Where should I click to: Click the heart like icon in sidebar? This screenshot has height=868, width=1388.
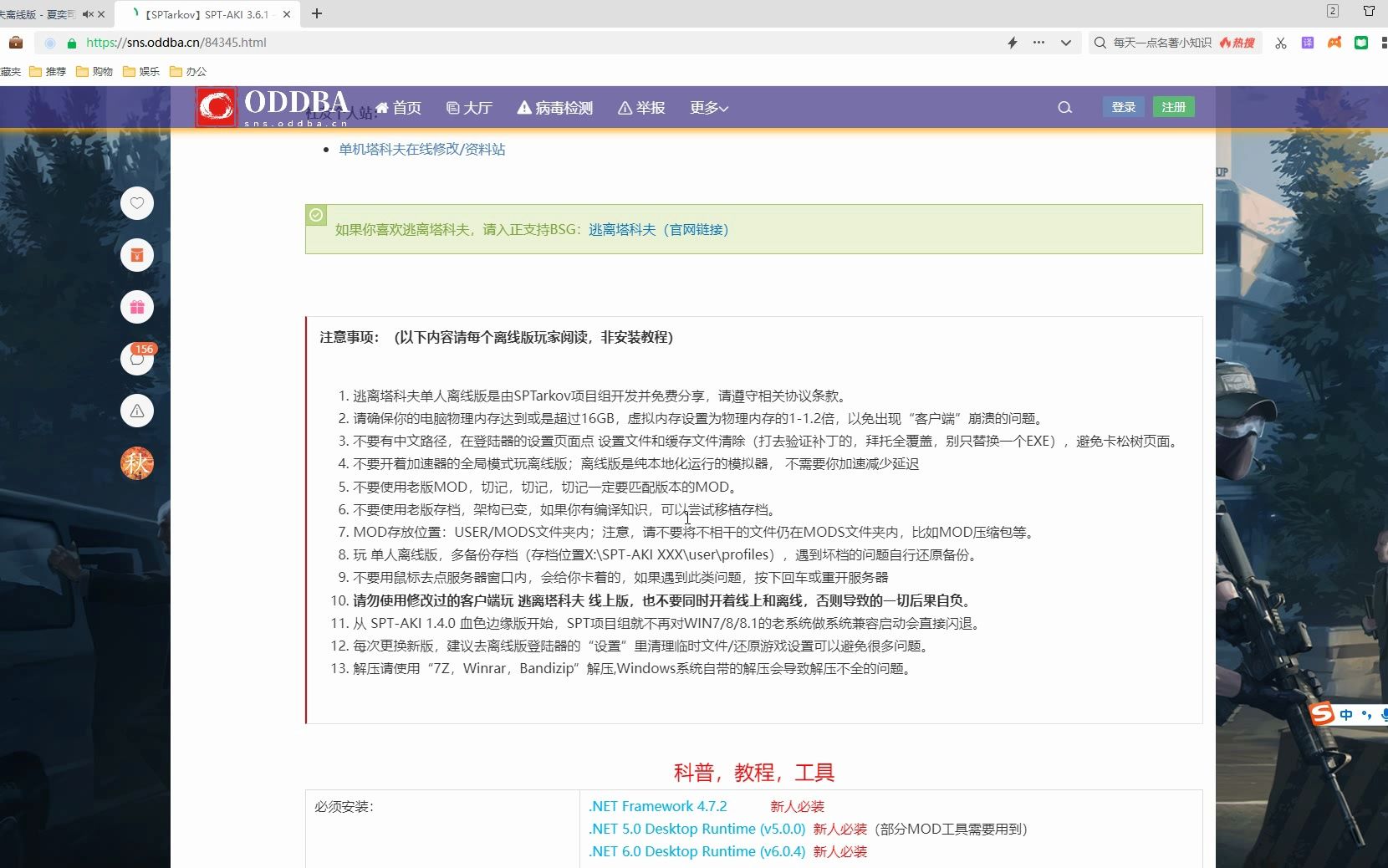[x=137, y=203]
